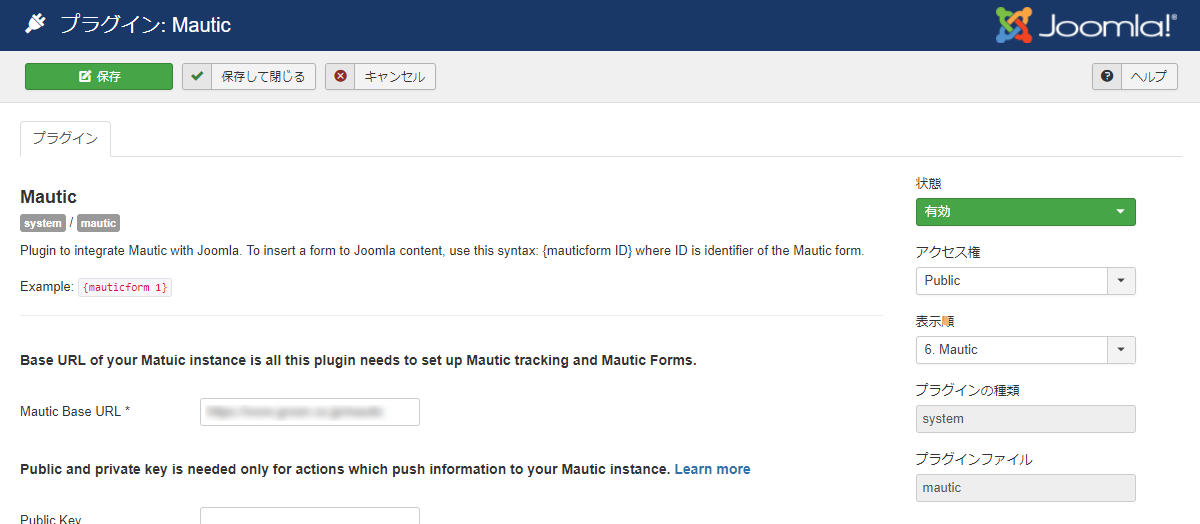
Task: Cancel editing with キャンセル button
Action: (380, 76)
